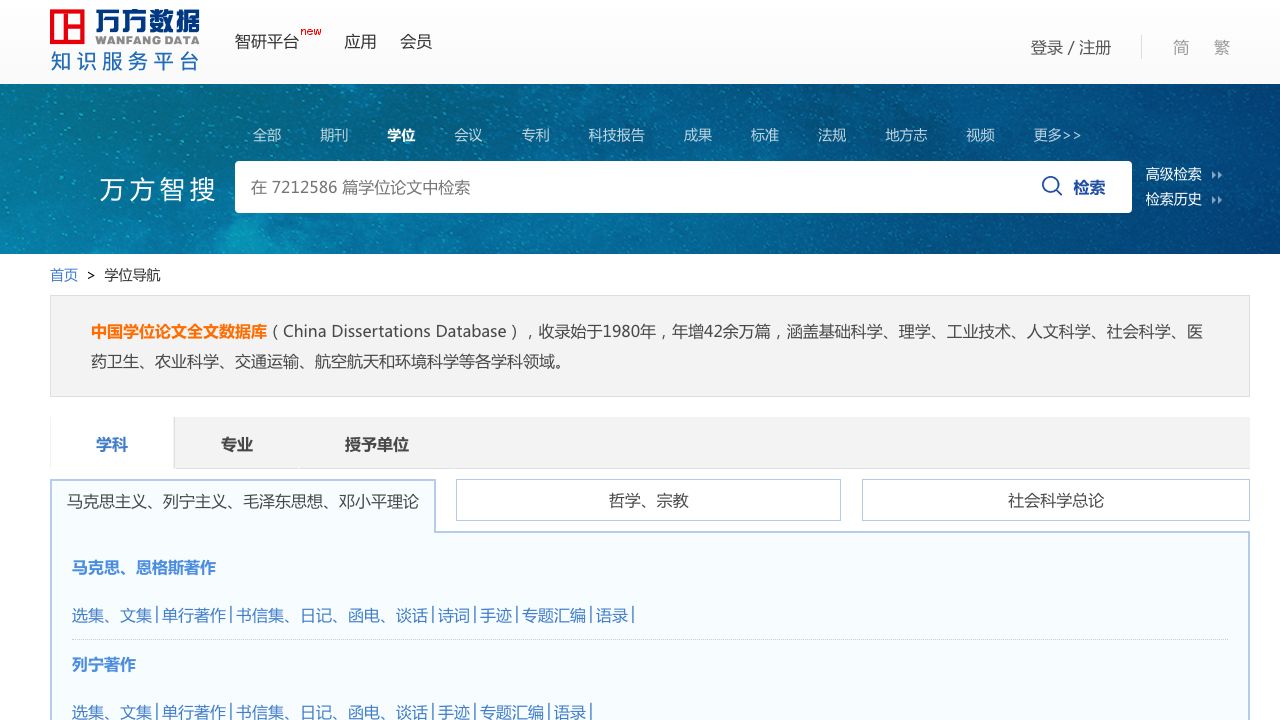Click arrow icon beside 检索历史

click(1217, 200)
